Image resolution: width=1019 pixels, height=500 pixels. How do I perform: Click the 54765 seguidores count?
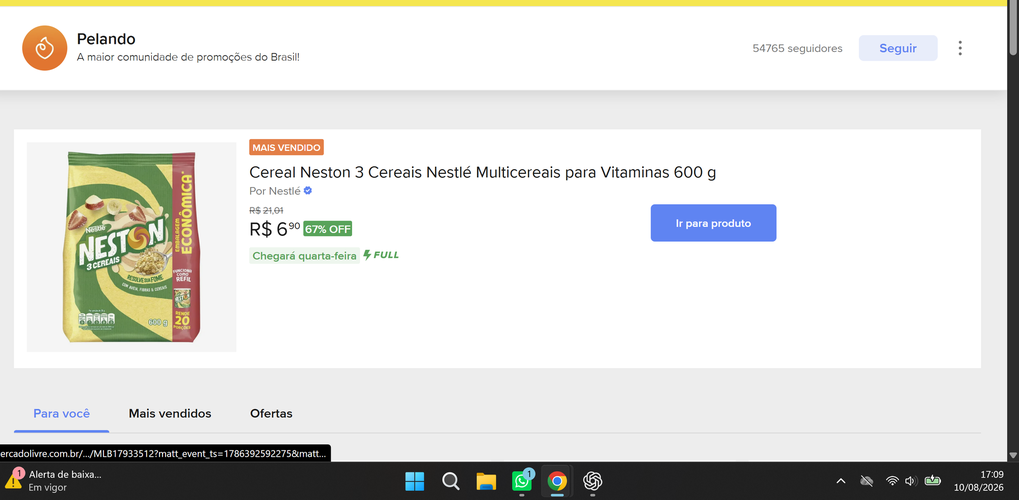tap(797, 48)
